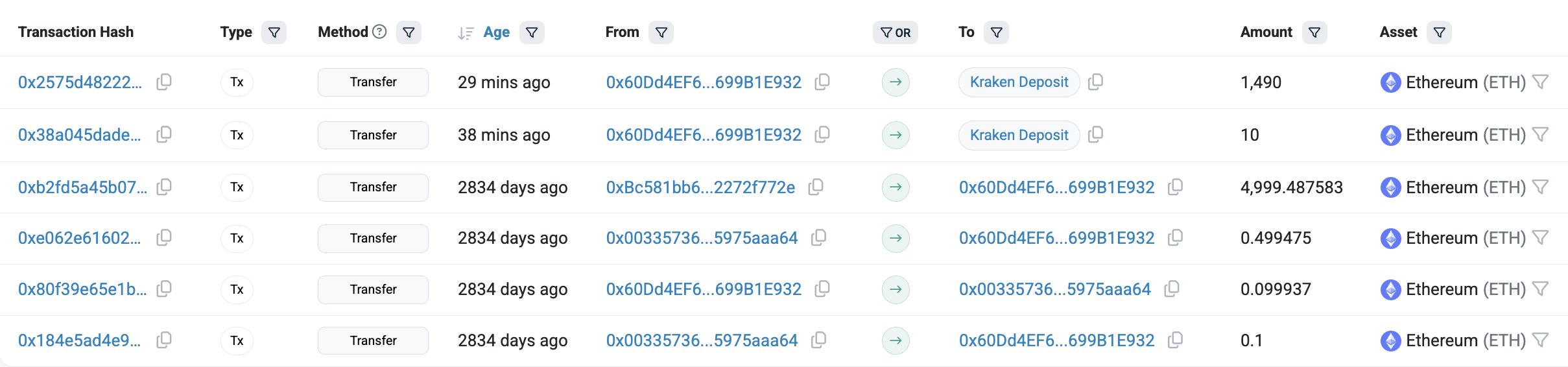Open transaction 0x38a045dade details
The image size is (1568, 367).
pyautogui.click(x=79, y=135)
